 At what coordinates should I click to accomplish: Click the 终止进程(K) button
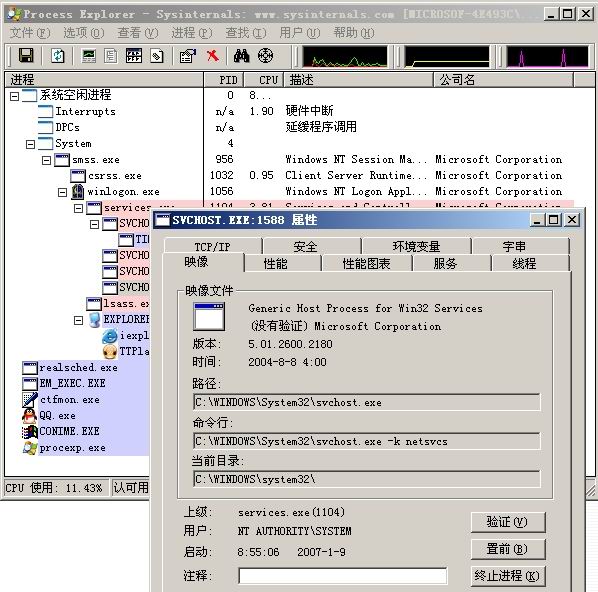point(508,576)
